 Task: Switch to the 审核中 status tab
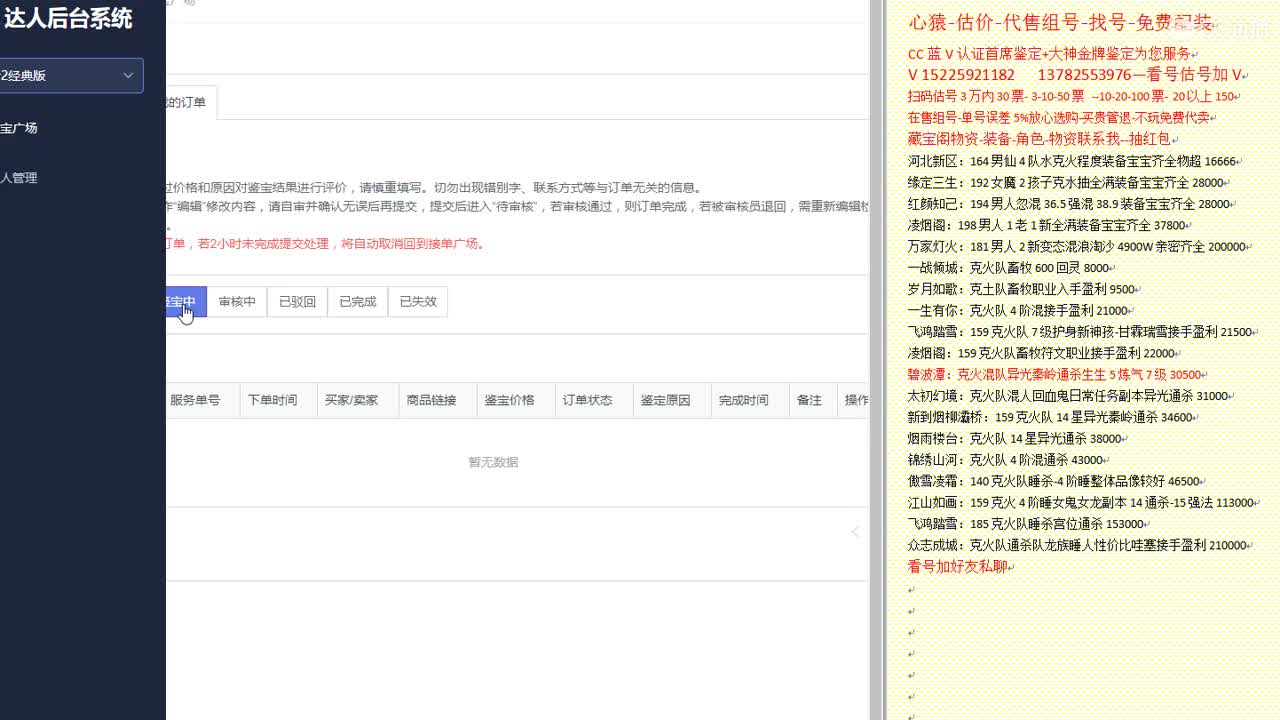pos(237,301)
